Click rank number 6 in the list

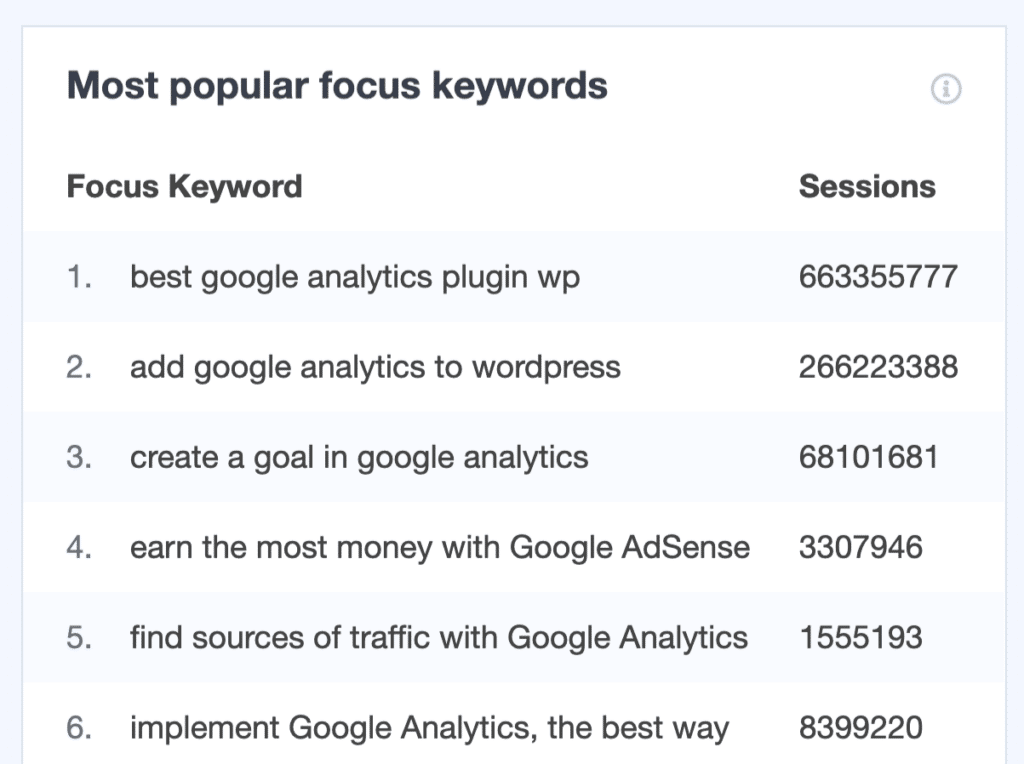[79, 728]
